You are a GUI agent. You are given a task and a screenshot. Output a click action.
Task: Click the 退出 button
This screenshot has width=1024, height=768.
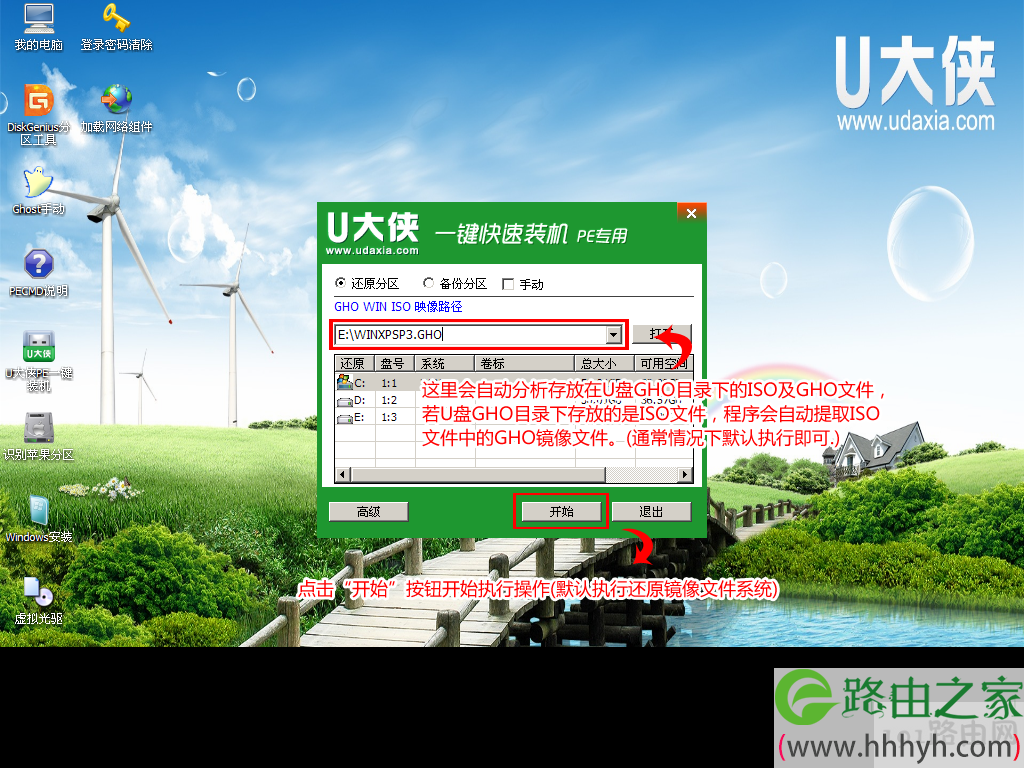tap(651, 511)
